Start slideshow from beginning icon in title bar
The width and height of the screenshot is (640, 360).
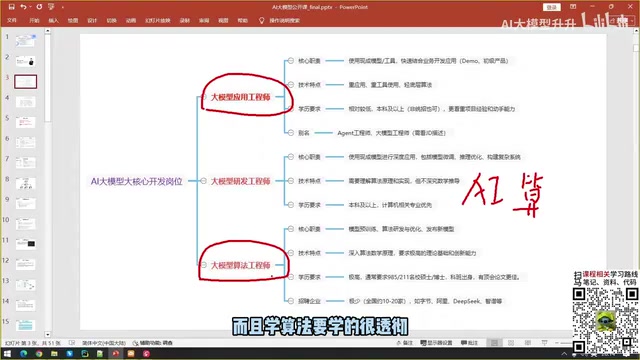(x=51, y=7)
